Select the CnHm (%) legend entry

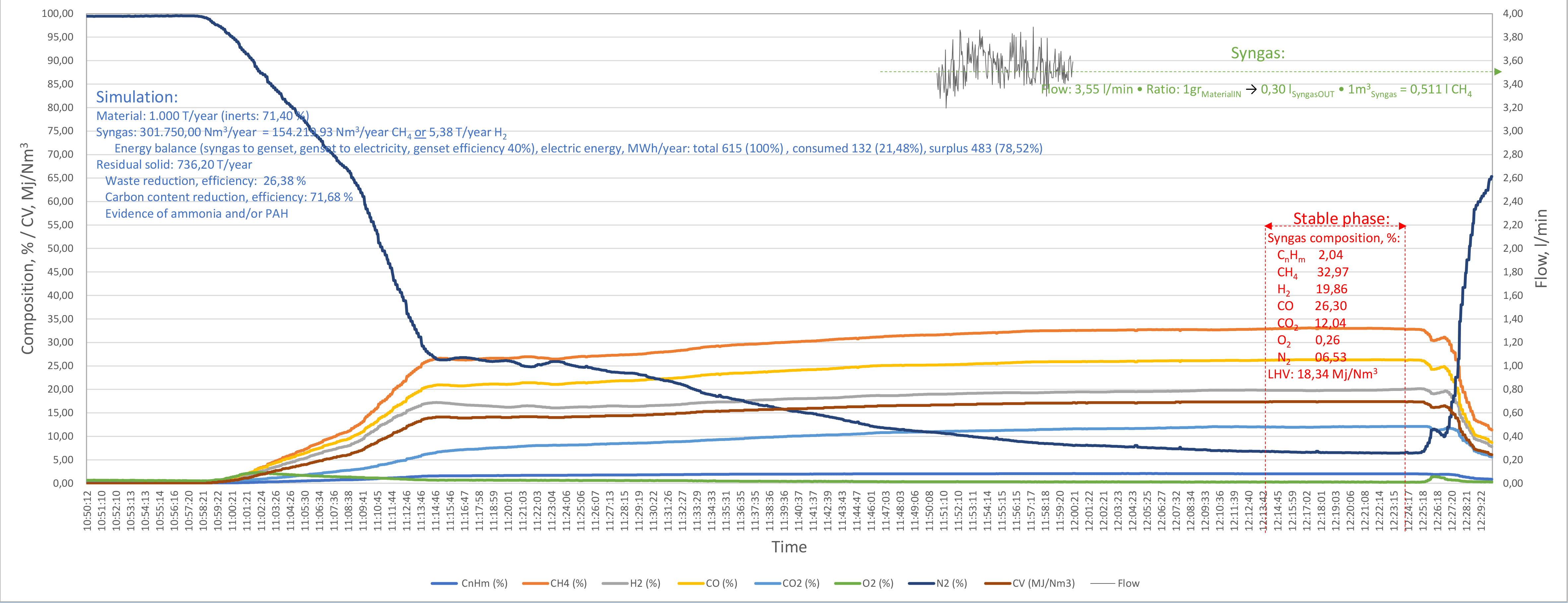[484, 583]
